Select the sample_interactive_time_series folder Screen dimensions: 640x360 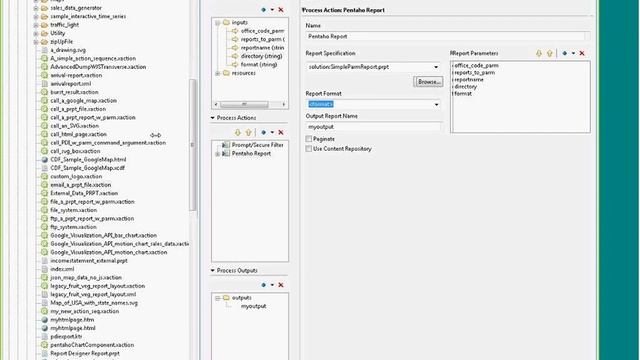88,16
